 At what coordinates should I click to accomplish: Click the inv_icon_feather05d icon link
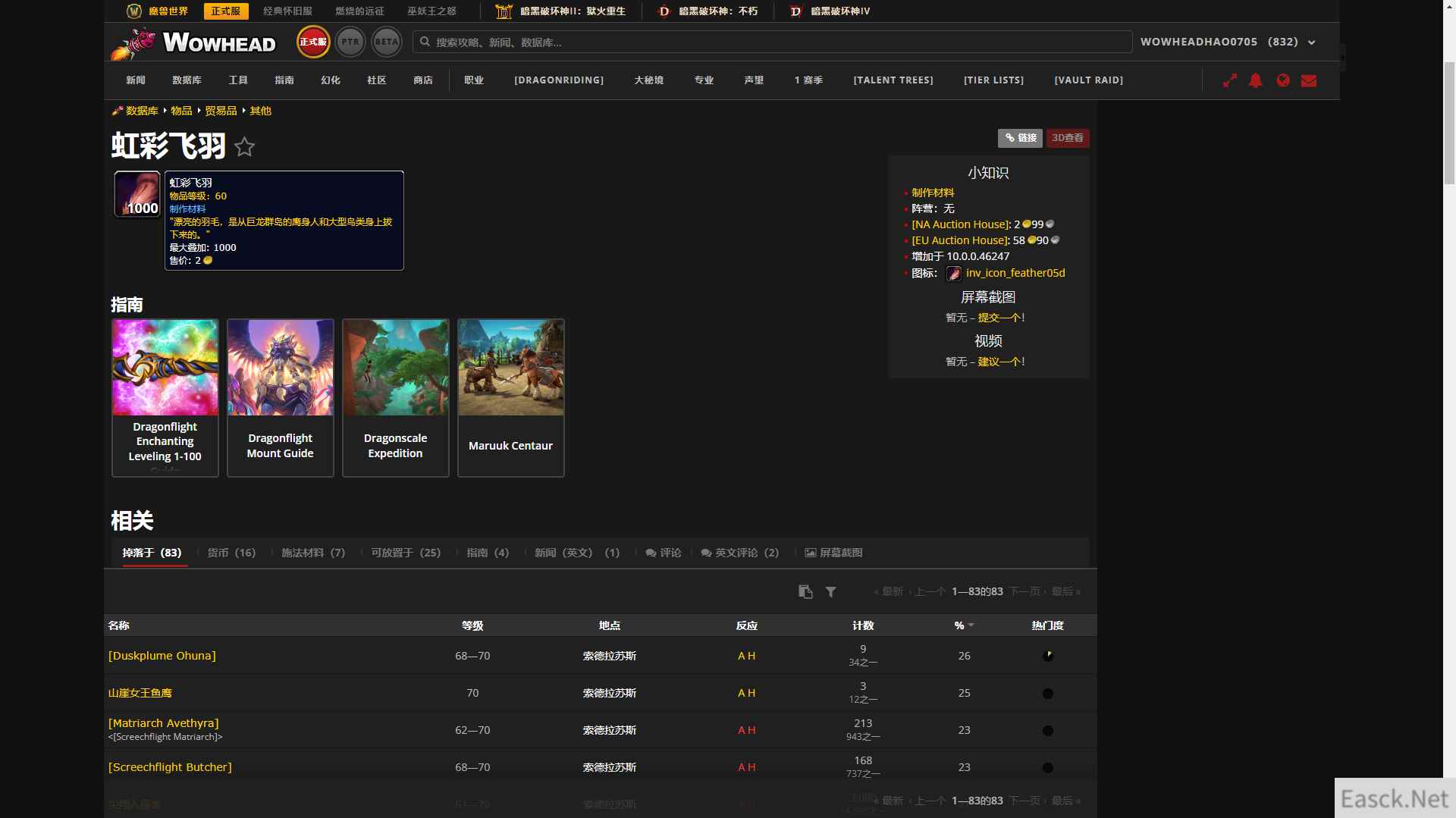1015,273
